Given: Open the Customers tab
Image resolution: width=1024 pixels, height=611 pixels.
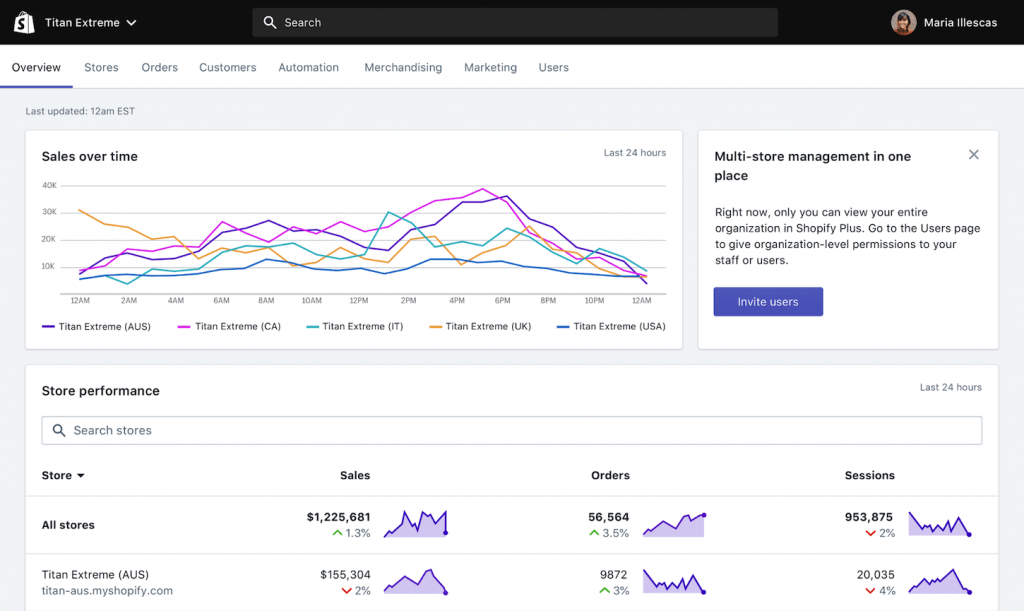Looking at the screenshot, I should point(227,67).
